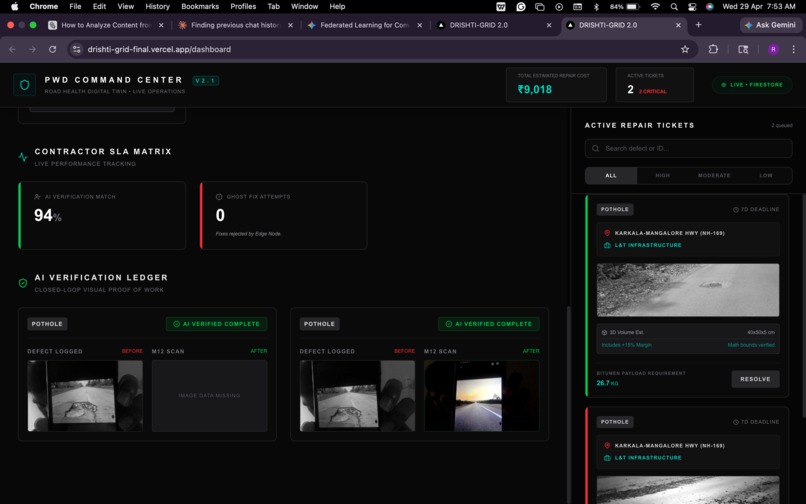The width and height of the screenshot is (806, 504).
Task: Open Wi-Fi status in menu bar
Action: pyautogui.click(x=655, y=7)
